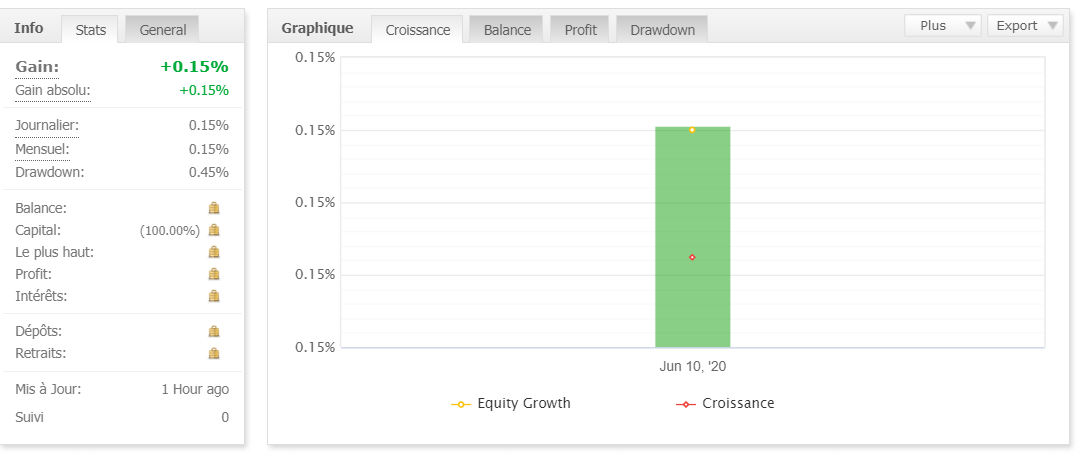Click the lock icon beside Retraits

point(213,353)
